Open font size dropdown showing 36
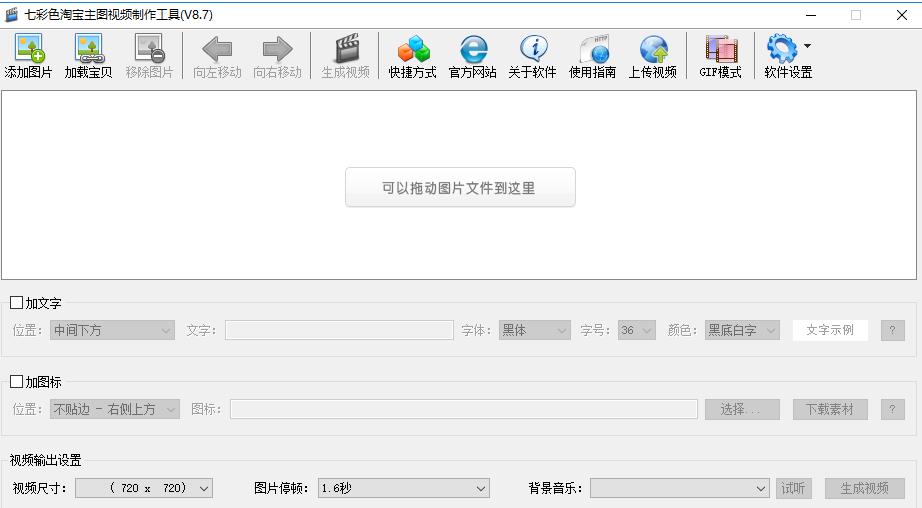The image size is (922, 508). [637, 330]
